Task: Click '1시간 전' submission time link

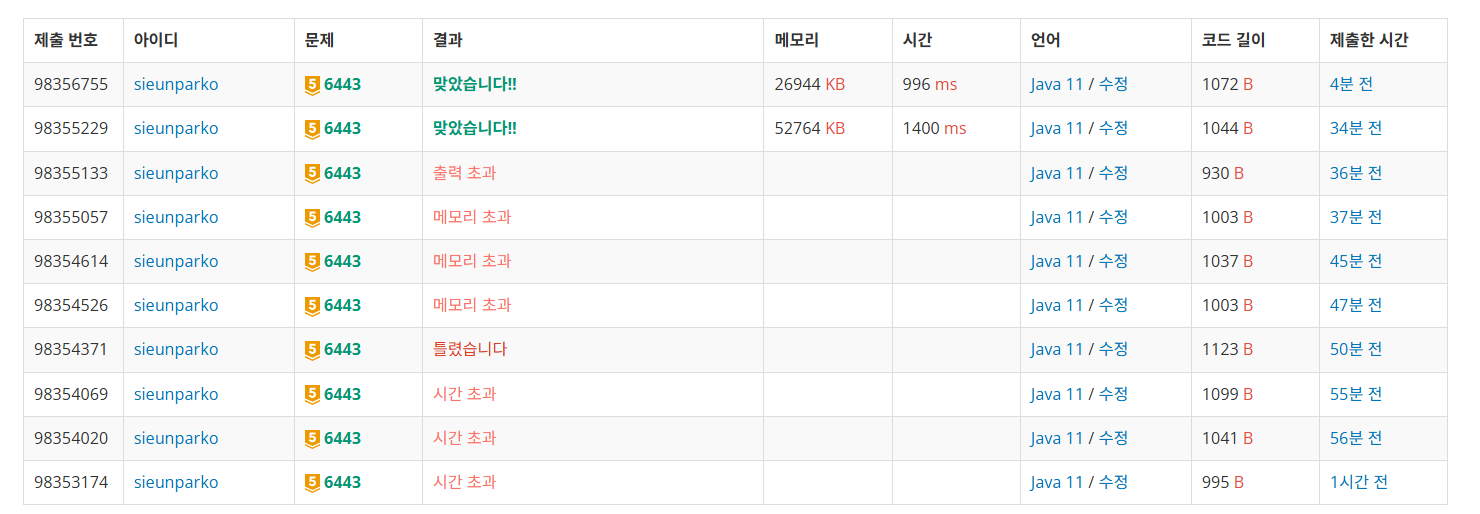Action: coord(1359,482)
